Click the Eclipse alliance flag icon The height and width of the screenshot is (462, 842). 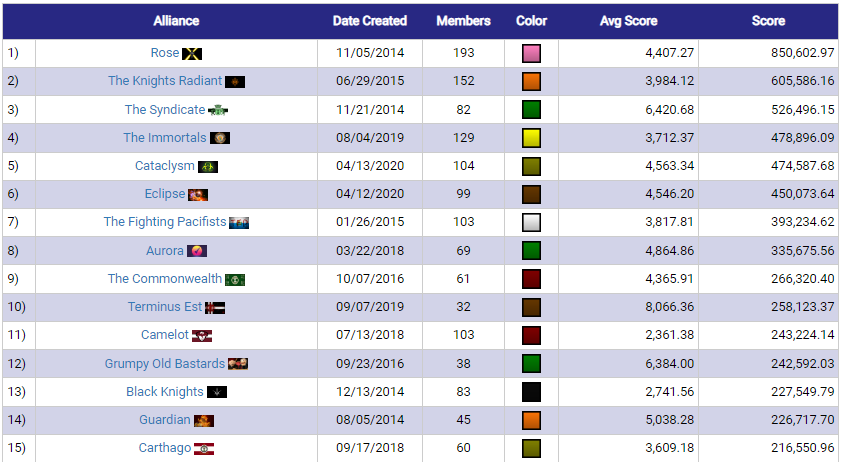[x=198, y=194]
